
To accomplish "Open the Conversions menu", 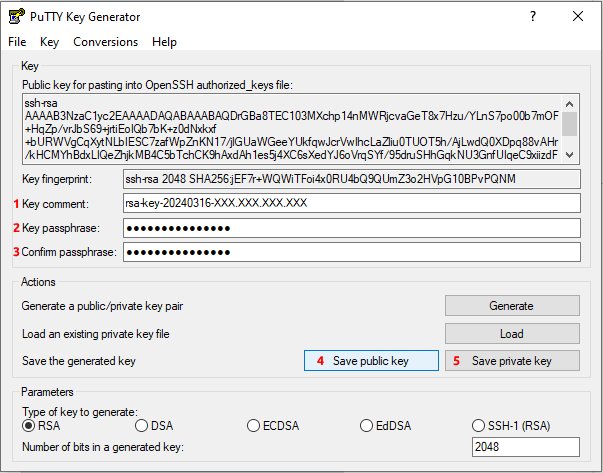I will [x=105, y=42].
